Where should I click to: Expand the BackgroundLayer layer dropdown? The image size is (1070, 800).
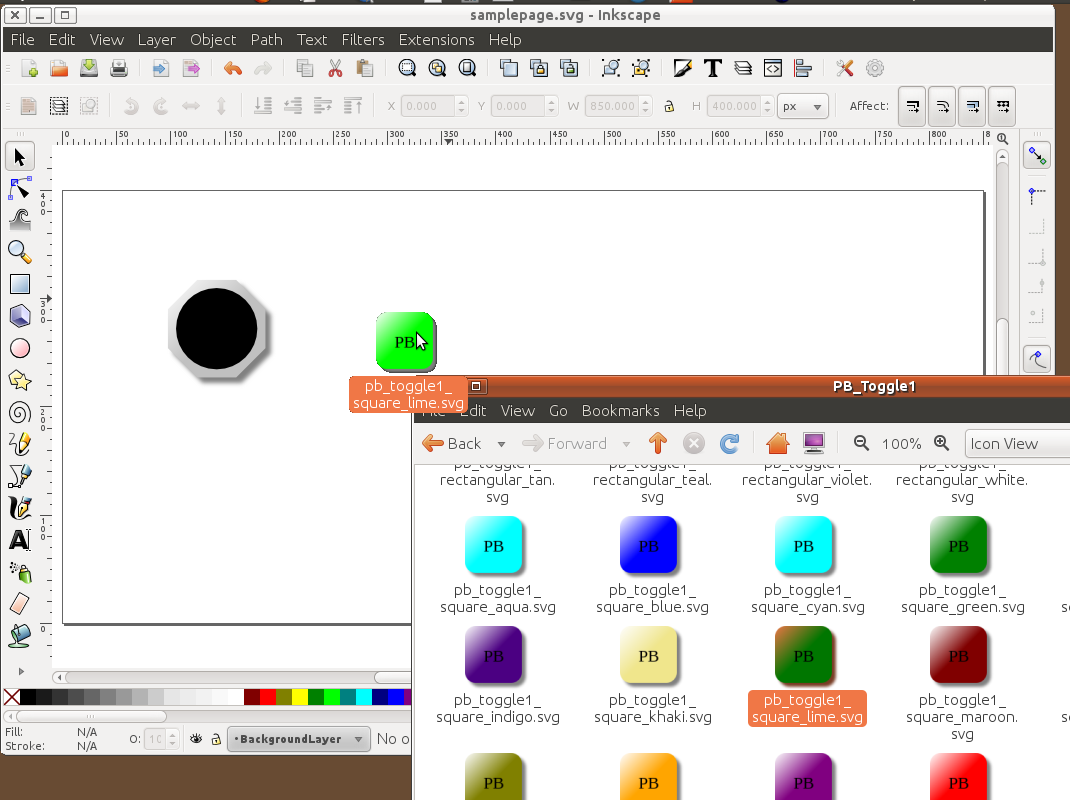point(297,739)
